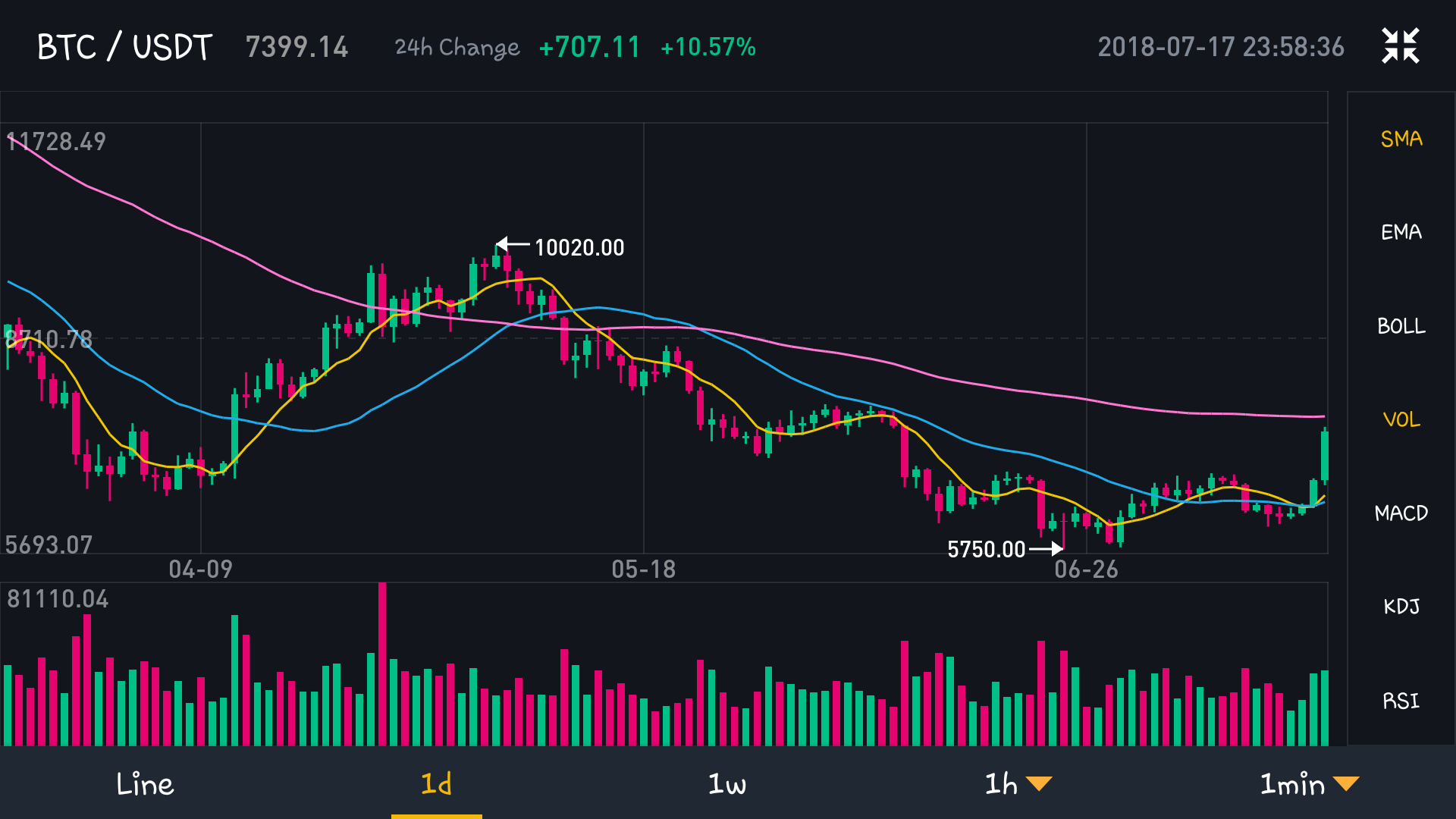This screenshot has height=819, width=1456.
Task: Select the 1w timeframe tab
Action: (726, 784)
